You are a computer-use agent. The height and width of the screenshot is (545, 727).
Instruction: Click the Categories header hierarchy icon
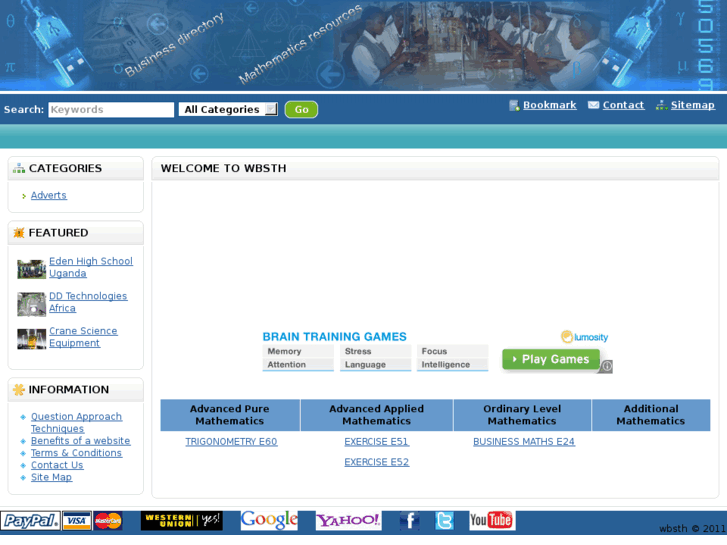(19, 168)
